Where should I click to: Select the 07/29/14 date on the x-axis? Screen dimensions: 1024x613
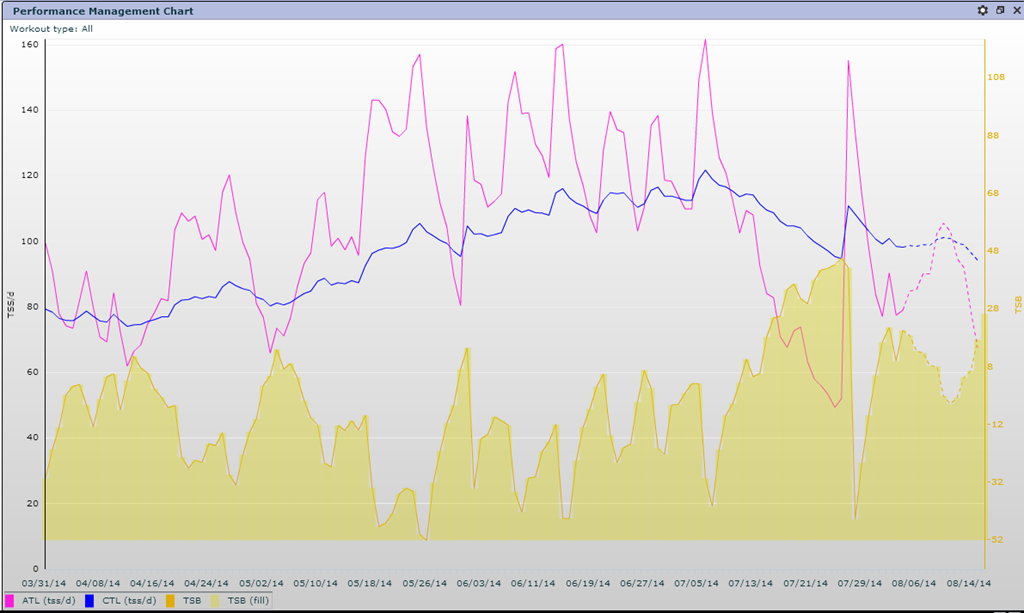pos(859,582)
